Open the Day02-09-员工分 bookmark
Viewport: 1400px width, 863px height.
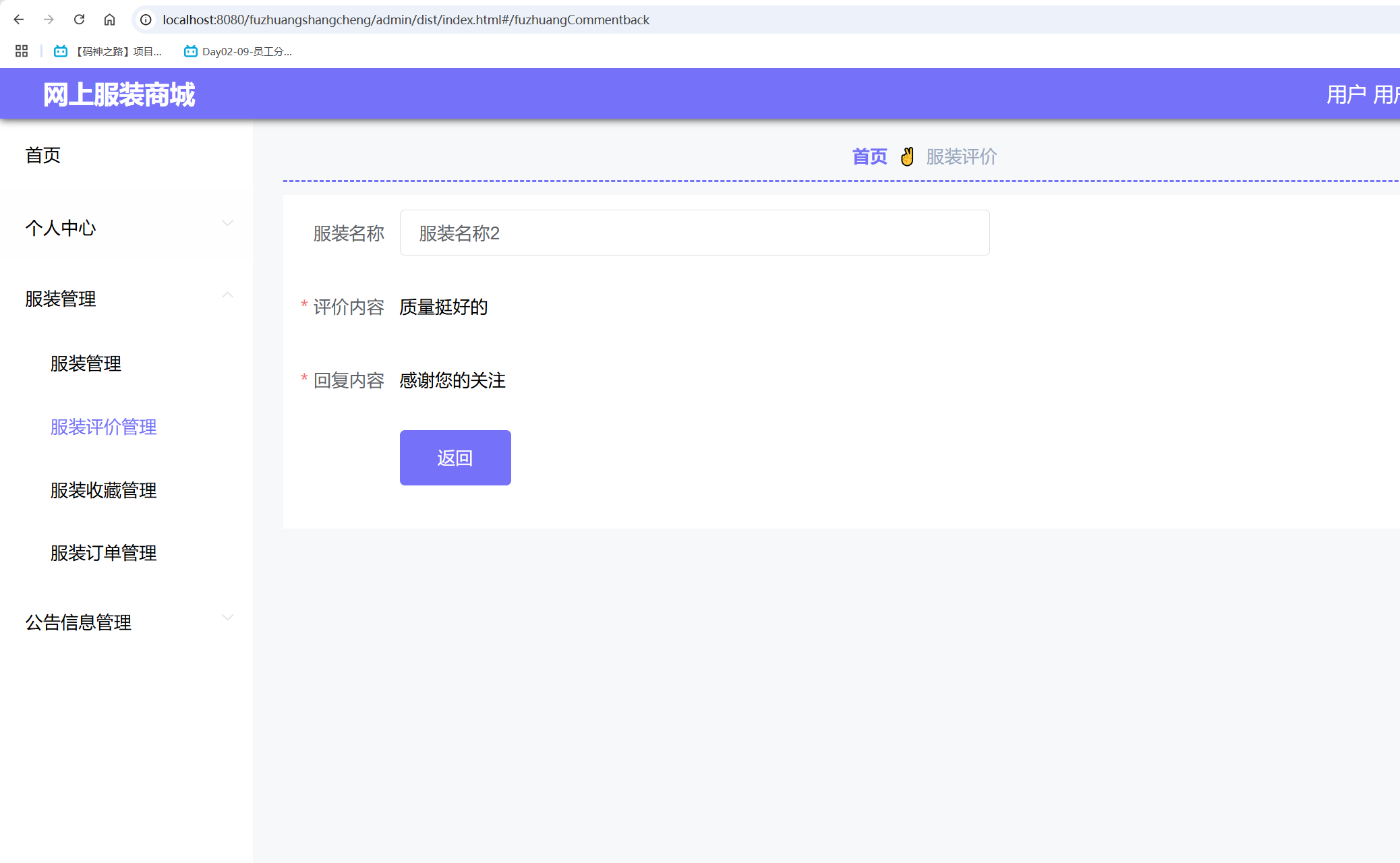tap(239, 52)
